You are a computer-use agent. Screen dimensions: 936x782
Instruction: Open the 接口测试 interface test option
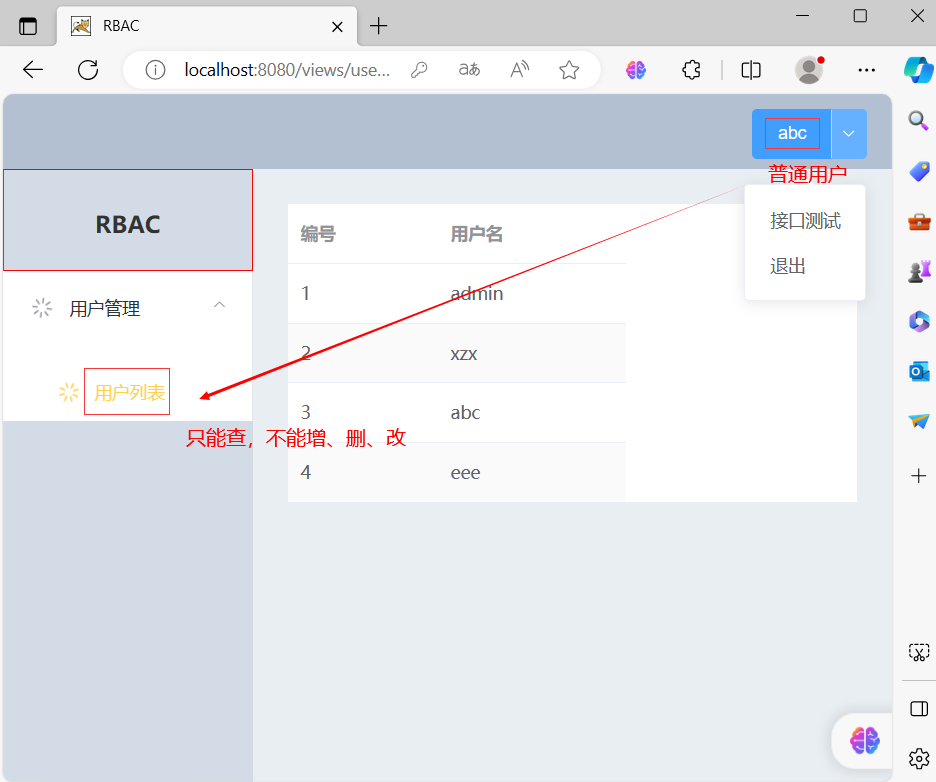[x=804, y=220]
